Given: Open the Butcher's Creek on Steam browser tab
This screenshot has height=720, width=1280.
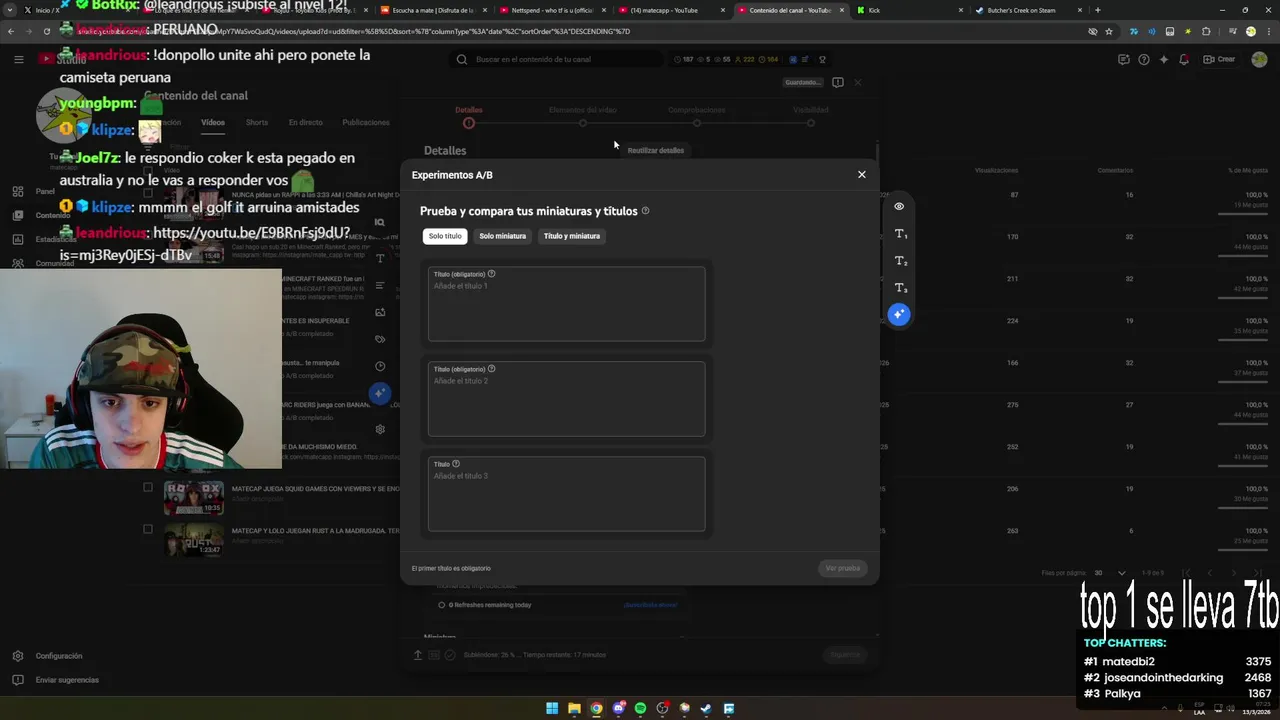Looking at the screenshot, I should click(x=1027, y=10).
